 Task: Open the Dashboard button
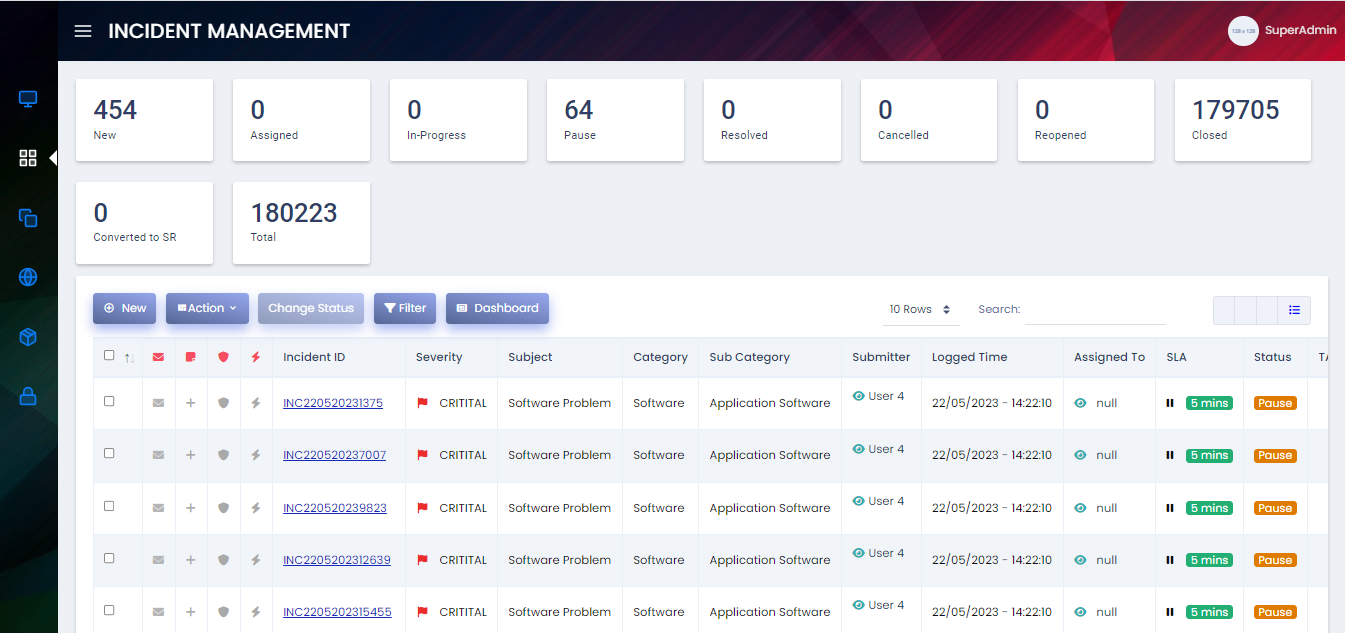pyautogui.click(x=497, y=308)
